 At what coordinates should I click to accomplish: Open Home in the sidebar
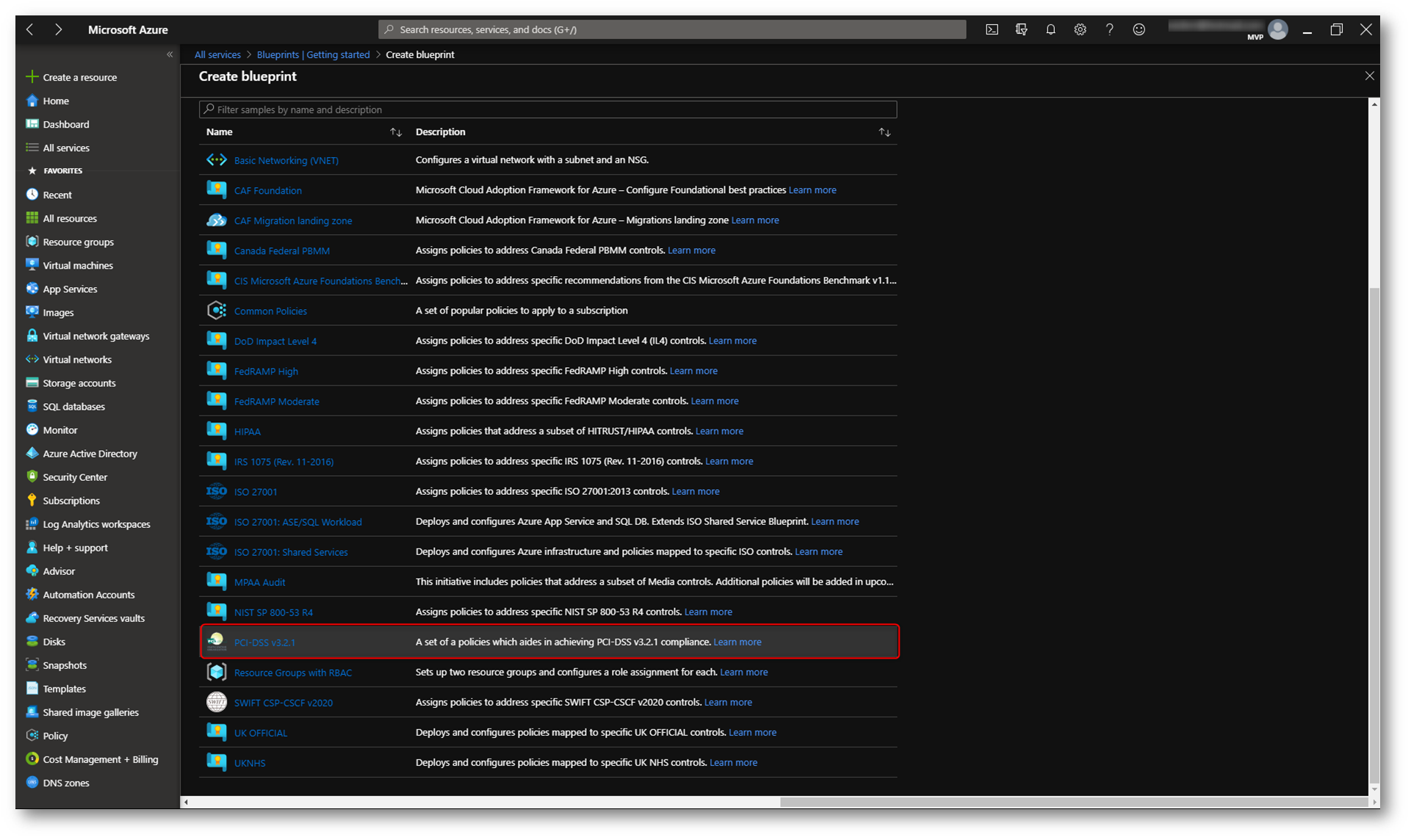56,101
